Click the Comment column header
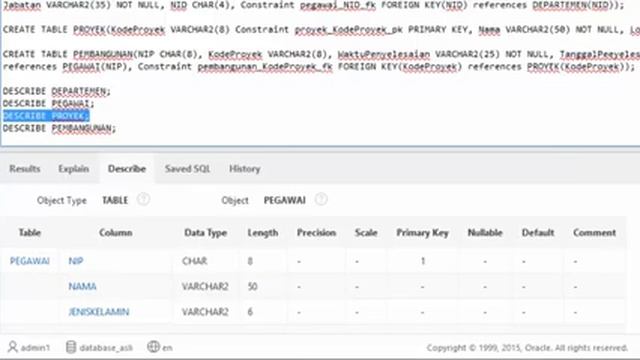 pos(594,233)
